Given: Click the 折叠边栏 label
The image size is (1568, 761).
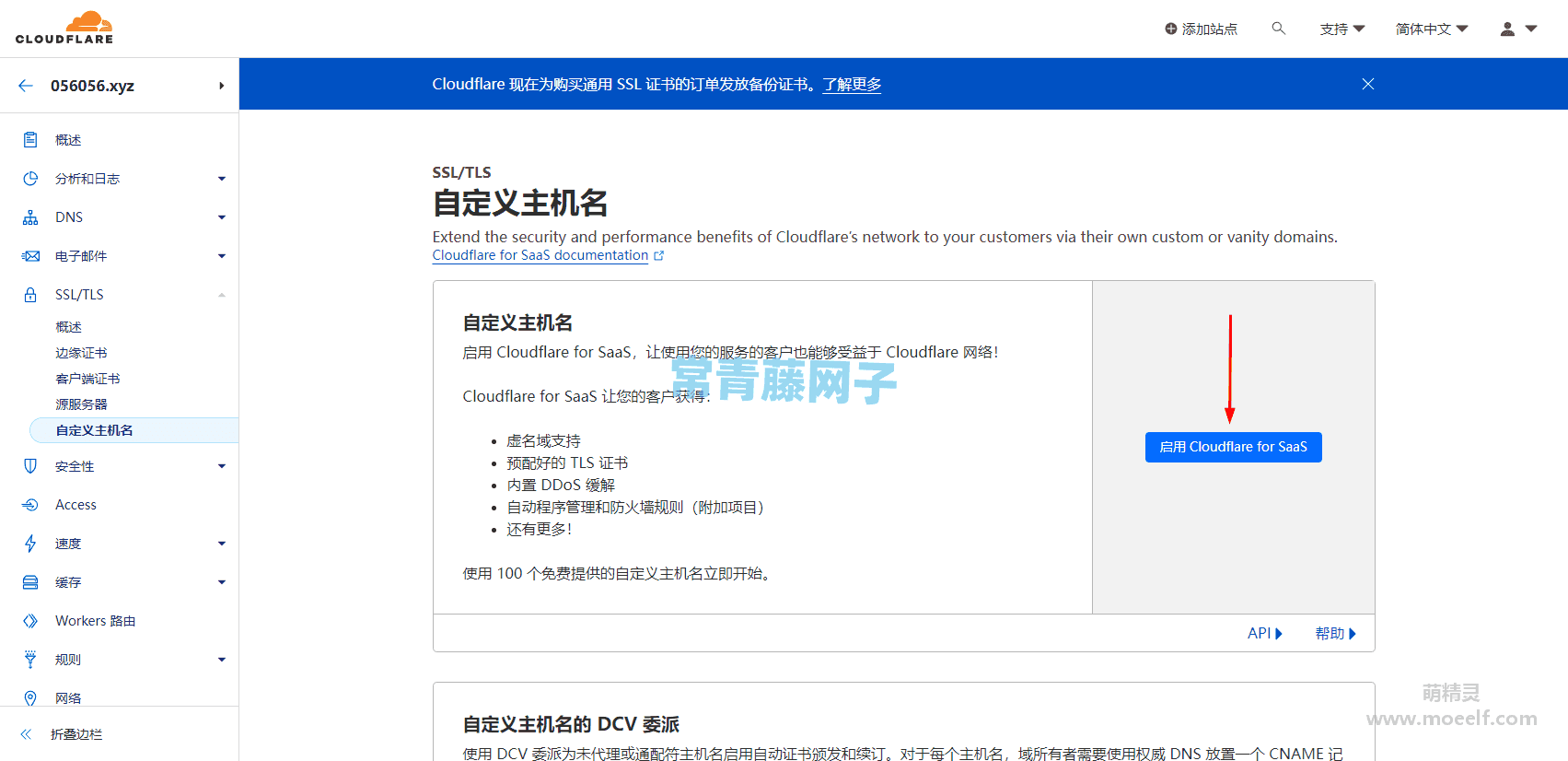Looking at the screenshot, I should 76,734.
